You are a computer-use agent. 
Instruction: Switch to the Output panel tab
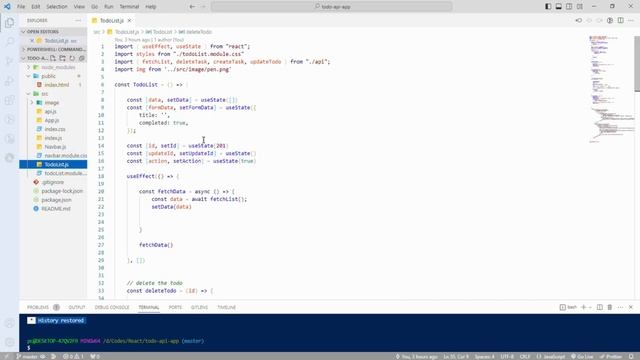click(x=77, y=307)
